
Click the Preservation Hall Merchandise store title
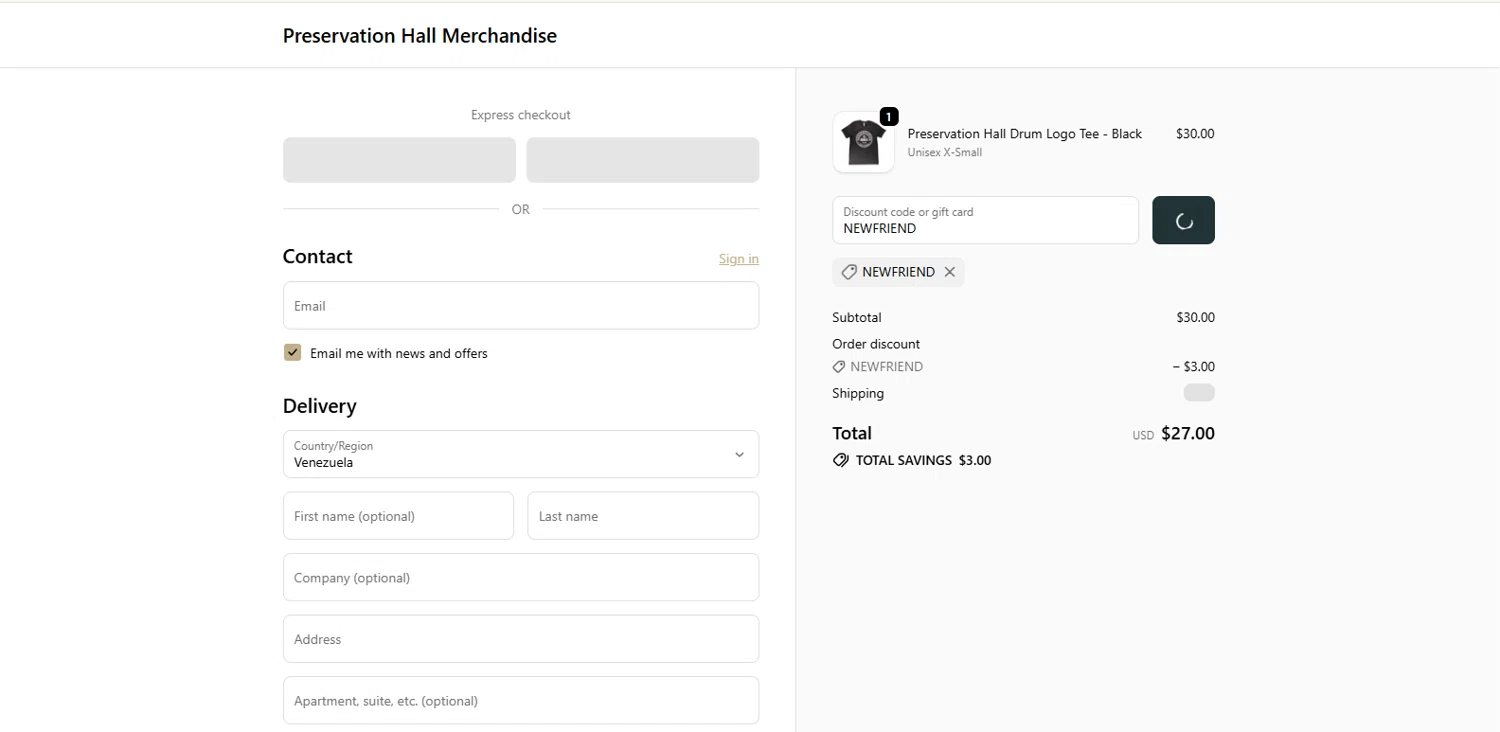click(x=420, y=36)
